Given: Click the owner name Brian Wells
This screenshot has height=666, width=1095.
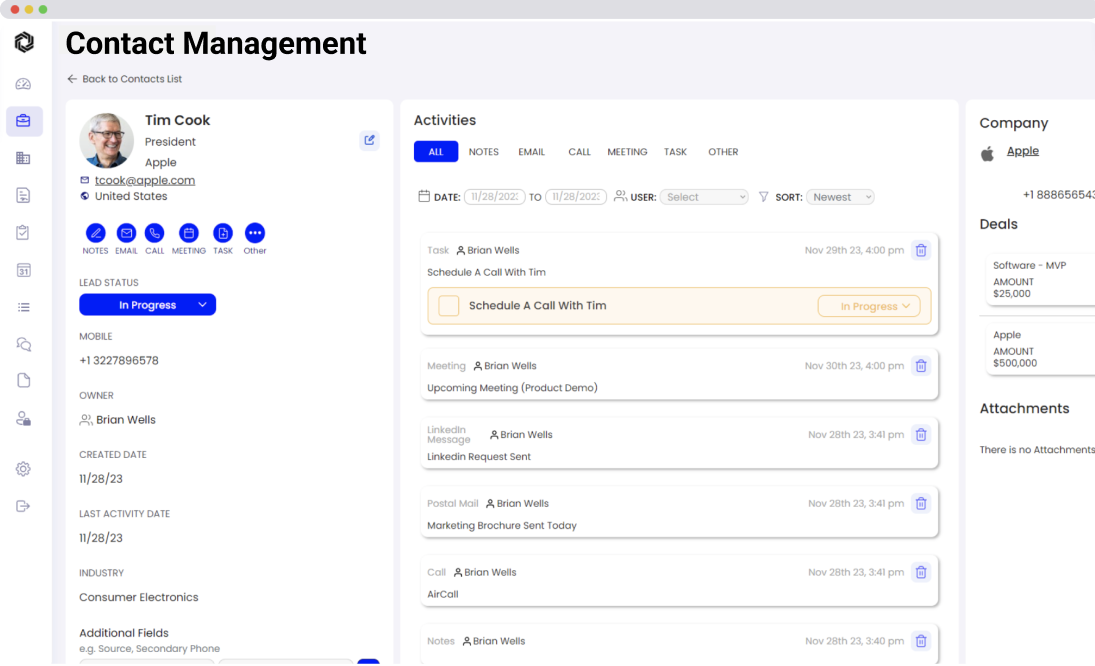Looking at the screenshot, I should pyautogui.click(x=126, y=420).
